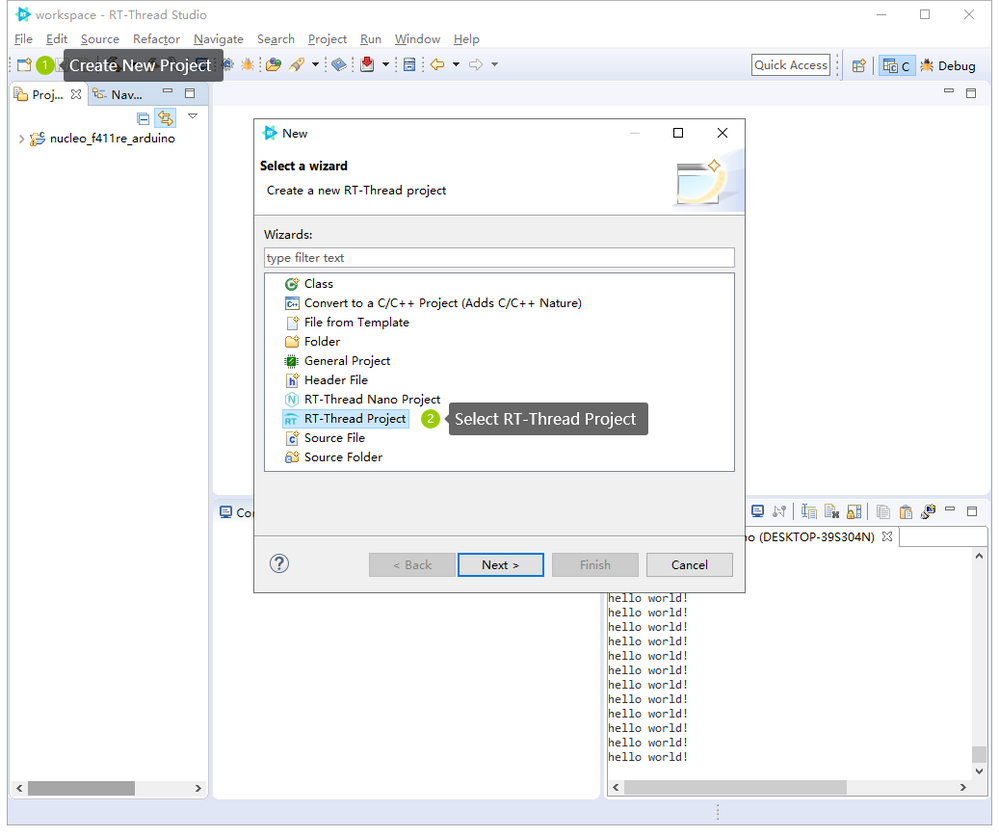This screenshot has width=999, height=832.
Task: Open the Navigate menu
Action: [219, 39]
